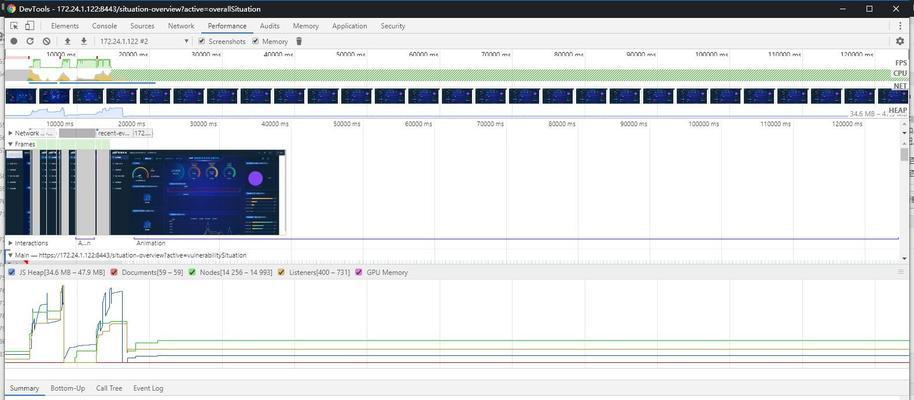Uncheck the Listeners counter
The width and height of the screenshot is (914, 400).
pyautogui.click(x=282, y=272)
